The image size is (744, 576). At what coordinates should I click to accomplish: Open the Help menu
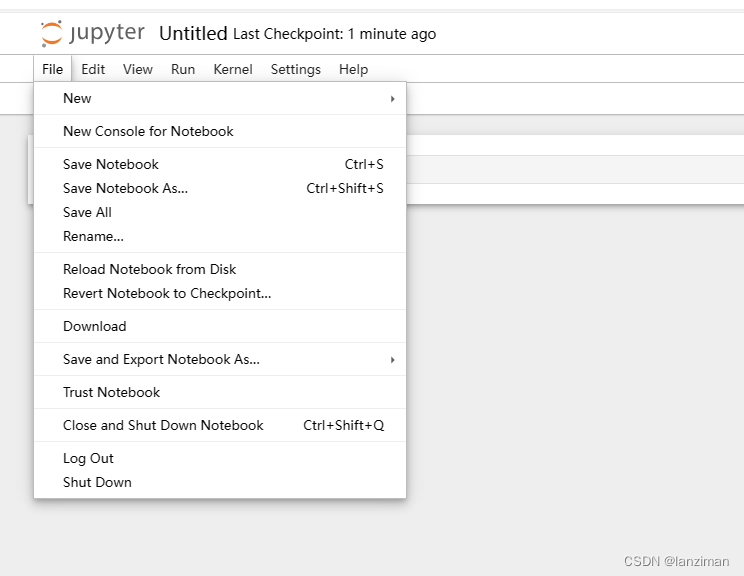pos(353,69)
